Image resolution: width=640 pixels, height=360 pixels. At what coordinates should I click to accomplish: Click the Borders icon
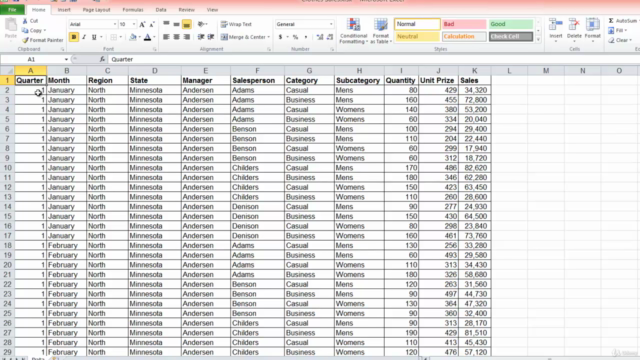tap(113, 37)
